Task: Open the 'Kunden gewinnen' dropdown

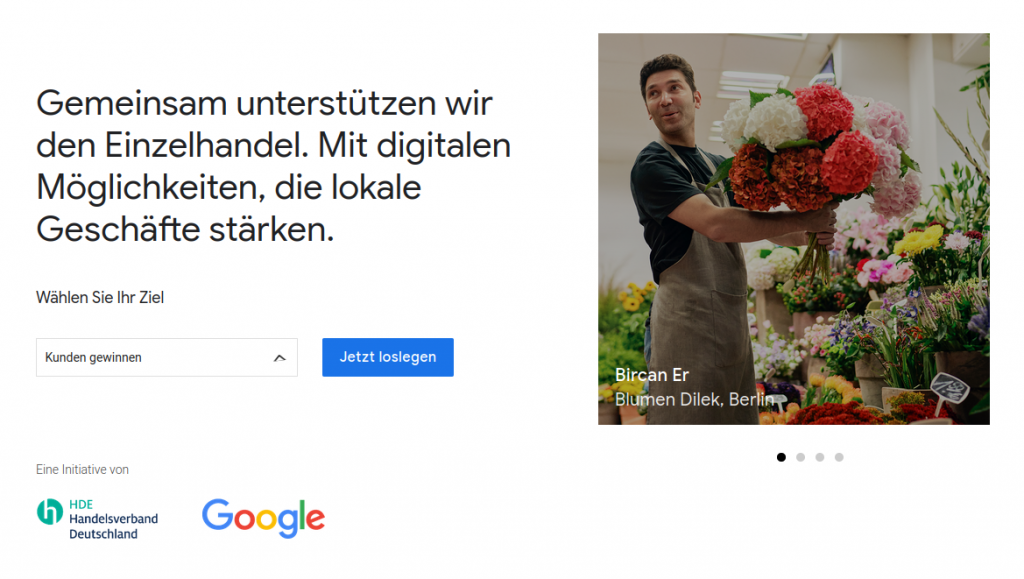Action: pyautogui.click(x=167, y=357)
